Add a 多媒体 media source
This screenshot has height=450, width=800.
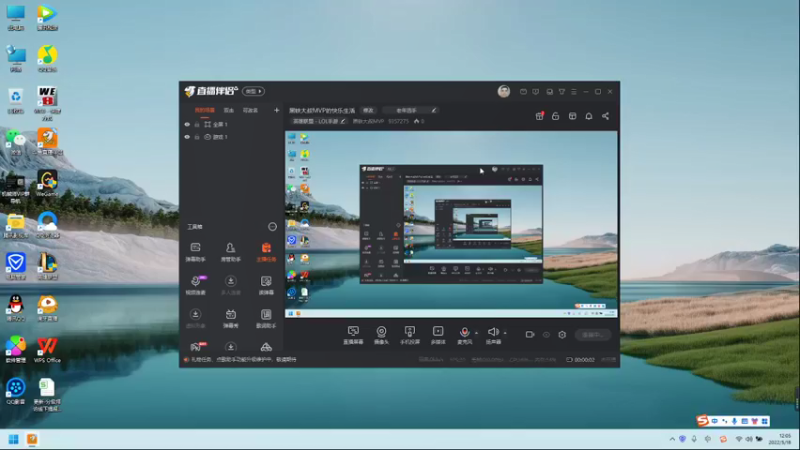pyautogui.click(x=438, y=335)
